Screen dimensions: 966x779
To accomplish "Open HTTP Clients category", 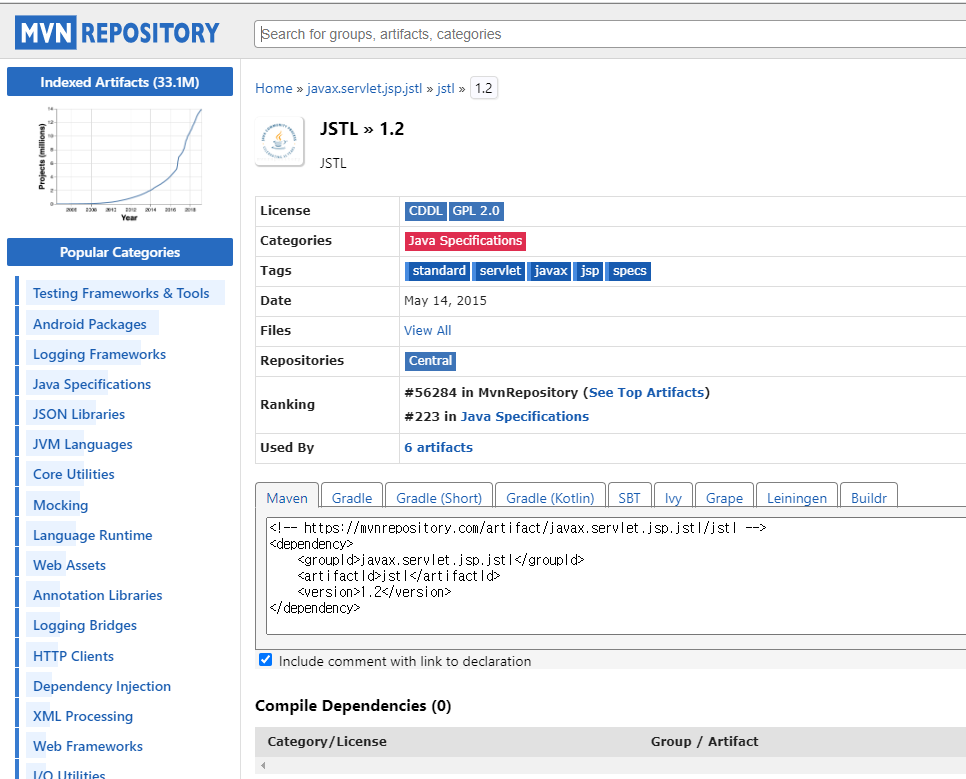I will point(73,656).
